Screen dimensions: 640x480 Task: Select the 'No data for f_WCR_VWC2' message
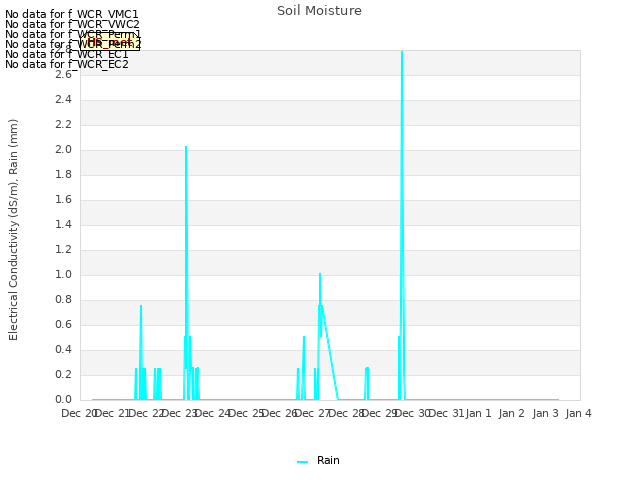point(72,24)
